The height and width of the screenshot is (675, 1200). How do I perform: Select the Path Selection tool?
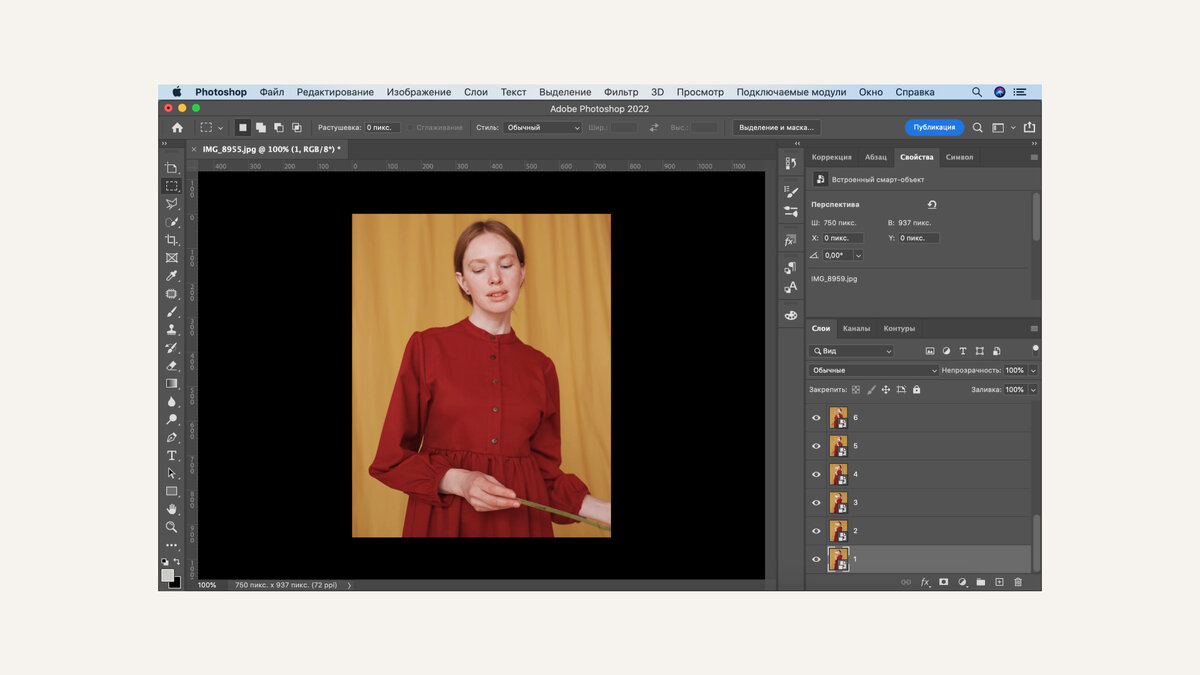(x=172, y=473)
